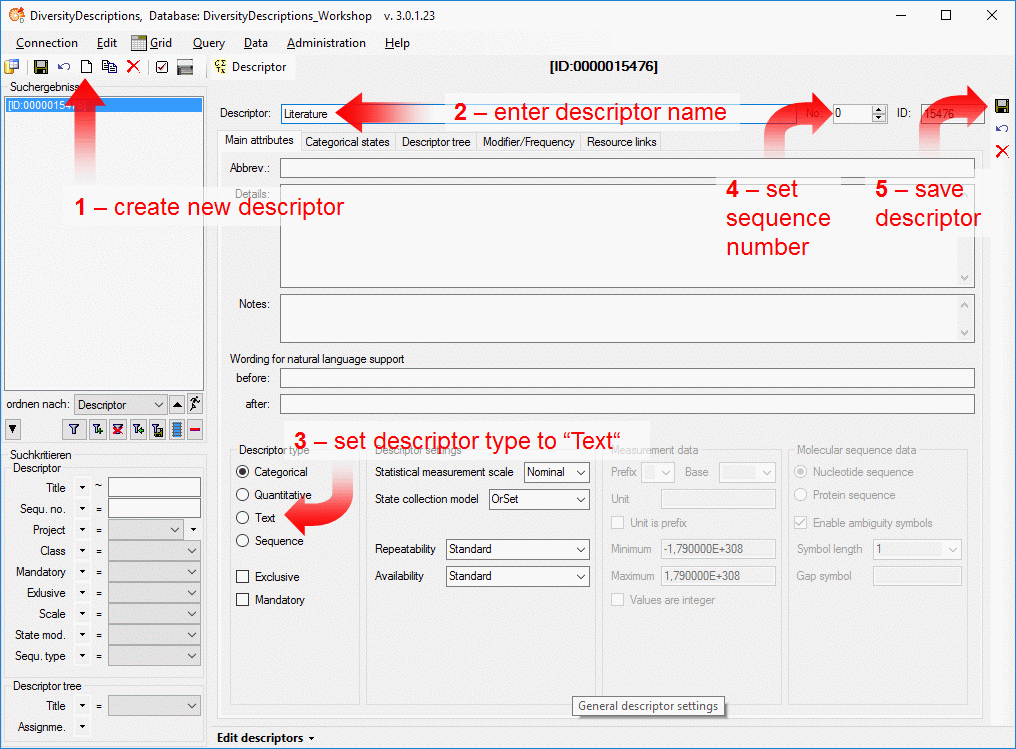Open the Connection menu
1016x749 pixels.
(x=47, y=43)
